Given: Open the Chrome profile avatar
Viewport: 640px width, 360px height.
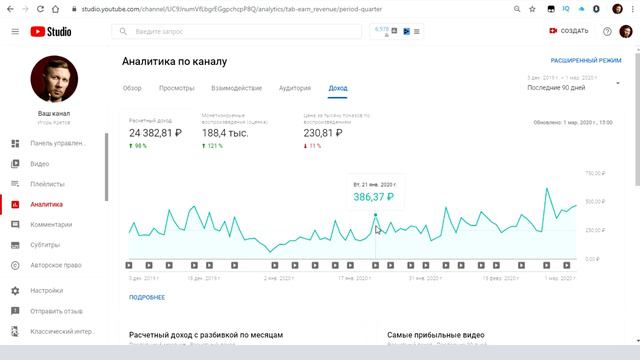Looking at the screenshot, I should pos(618,9).
